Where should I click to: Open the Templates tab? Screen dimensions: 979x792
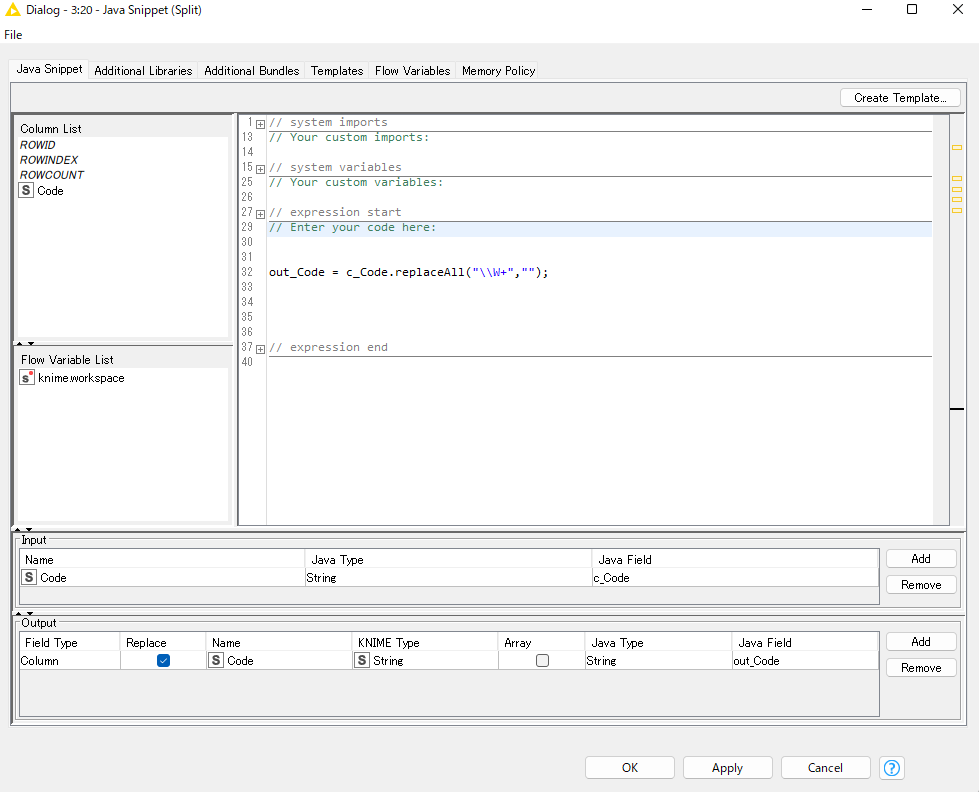click(x=337, y=71)
